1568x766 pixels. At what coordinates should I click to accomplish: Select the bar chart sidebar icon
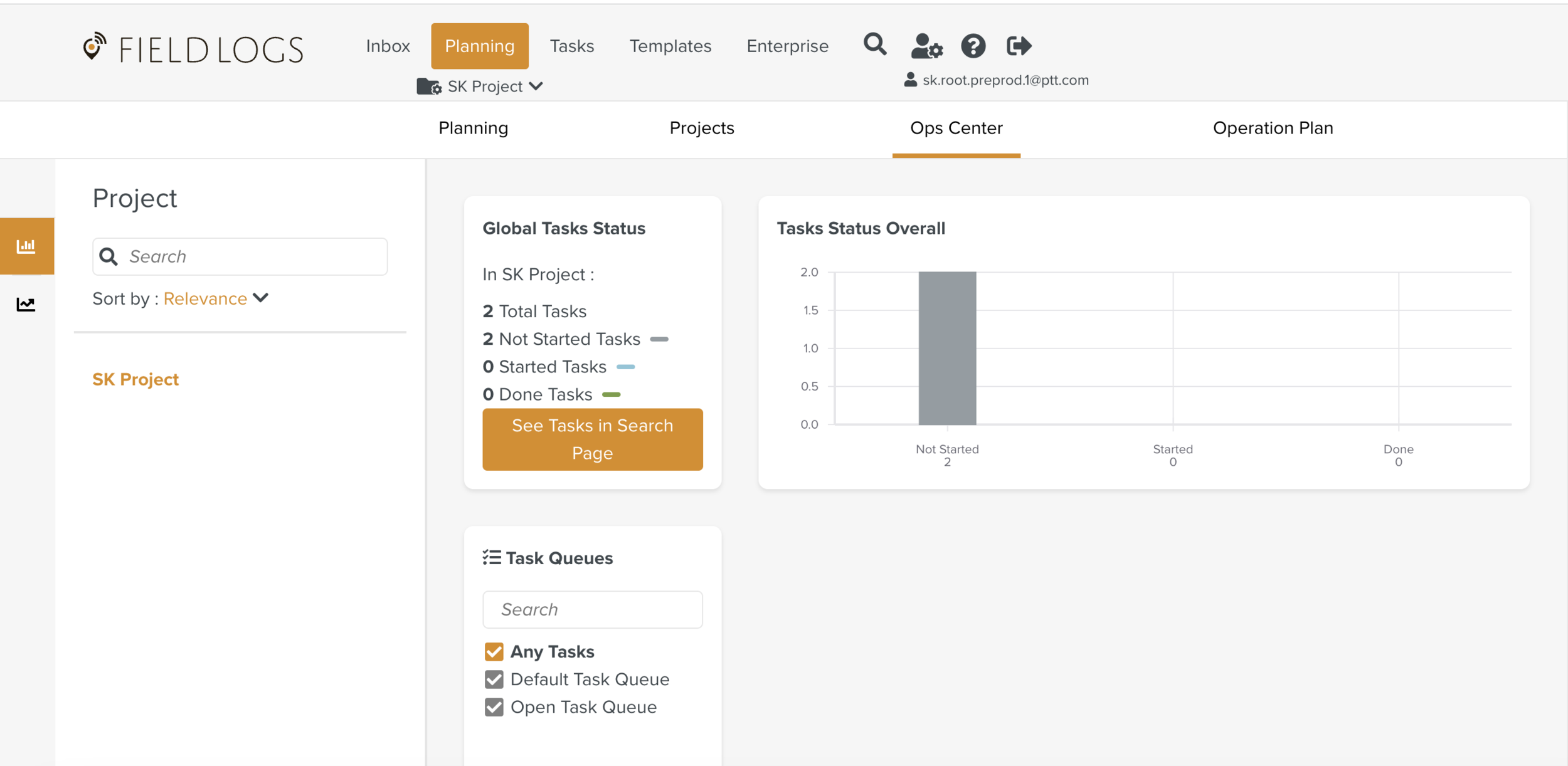click(x=26, y=246)
